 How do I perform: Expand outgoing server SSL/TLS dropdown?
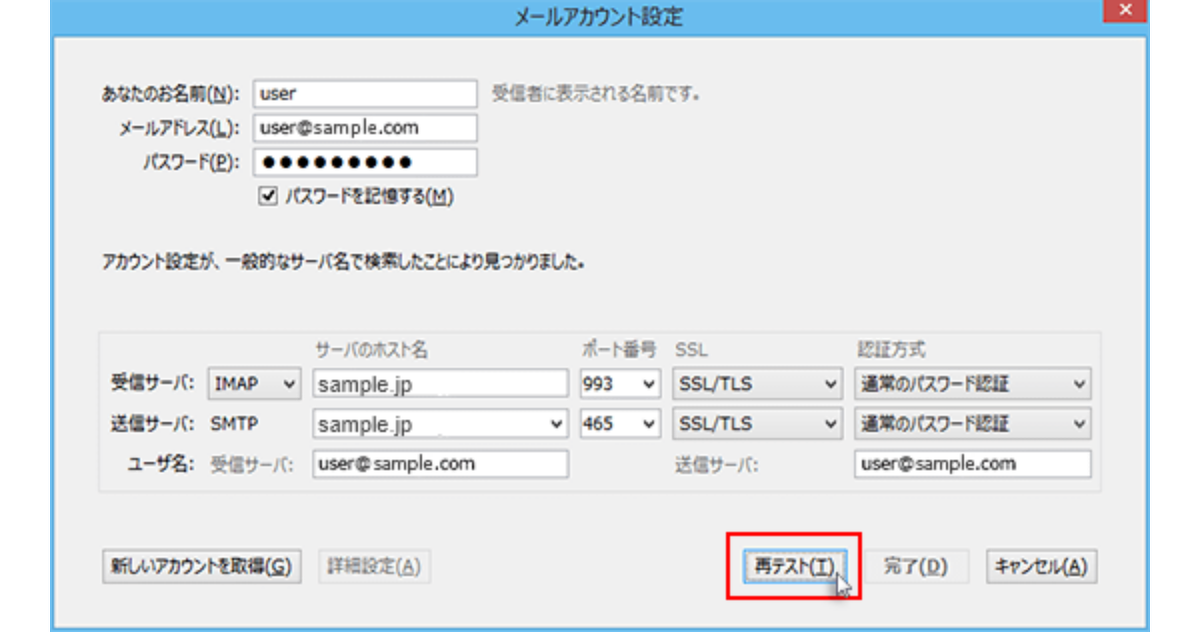click(757, 424)
